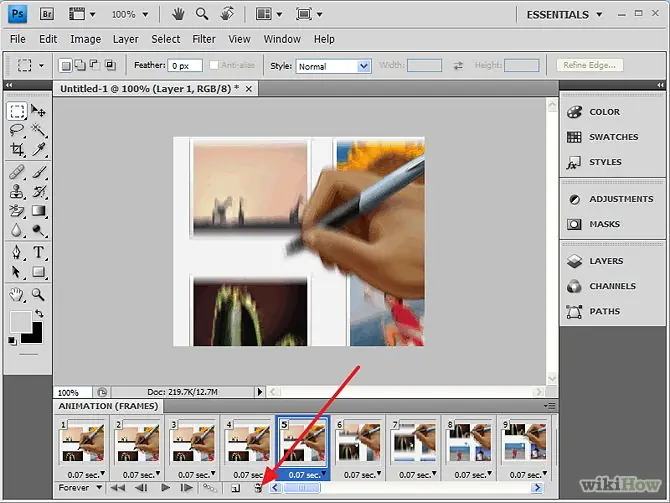Reset default foreground and background colors

(x=12, y=341)
